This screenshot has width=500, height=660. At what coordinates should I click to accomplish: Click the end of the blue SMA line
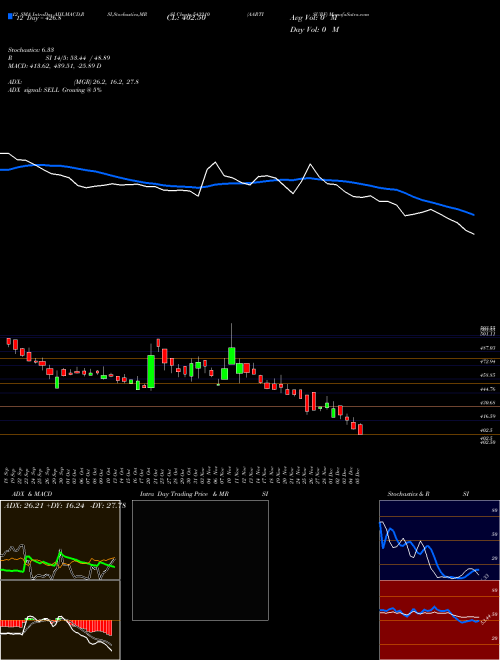[473, 215]
